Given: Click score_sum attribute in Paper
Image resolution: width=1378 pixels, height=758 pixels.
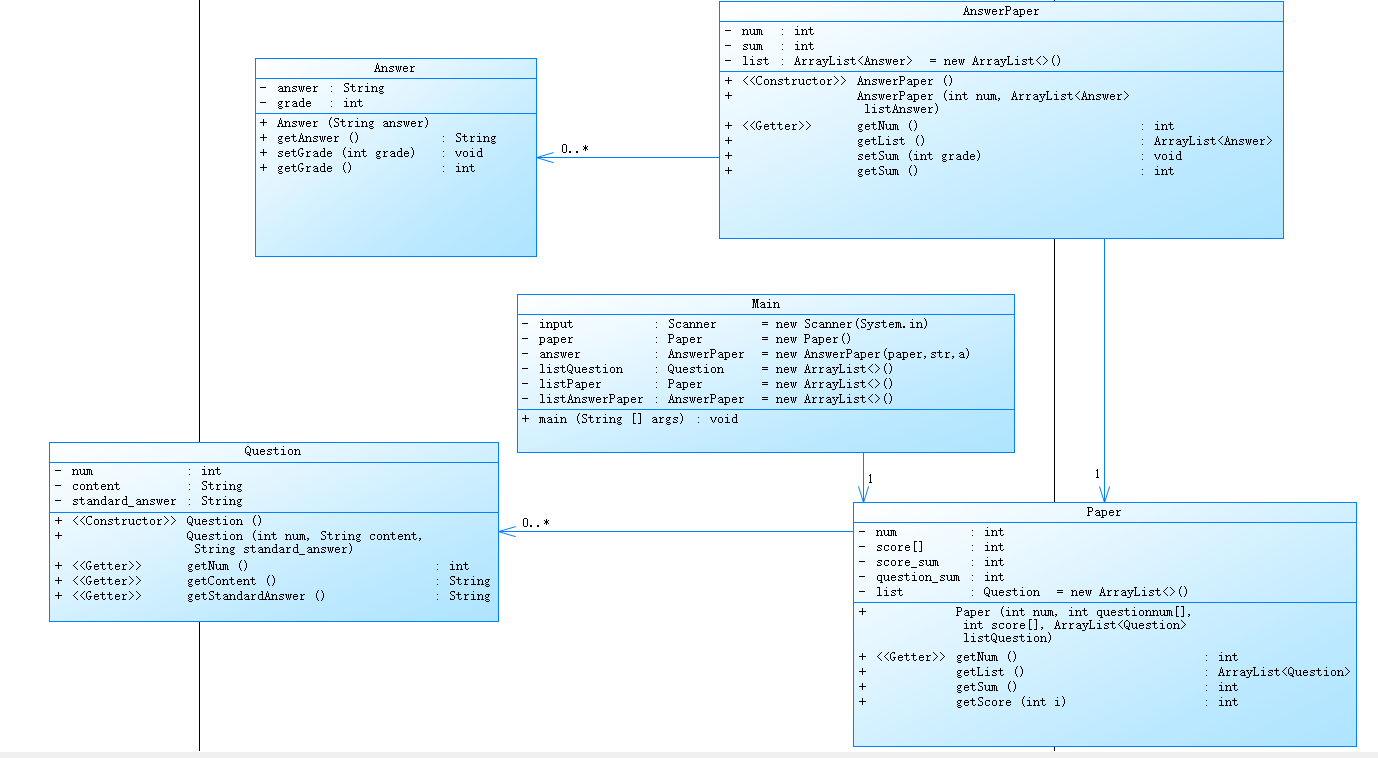Looking at the screenshot, I should coord(931,562).
